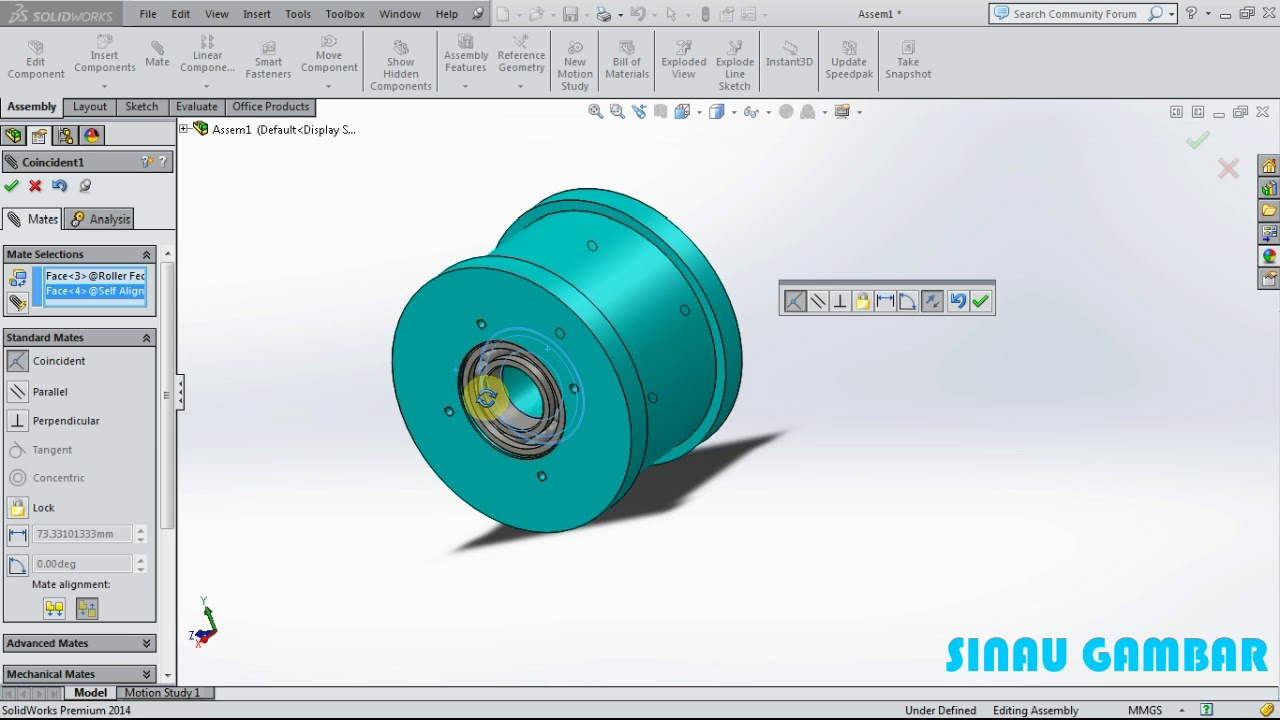Viewport: 1280px width, 720px height.
Task: Select the Coincident standard mate
Action: pos(46,361)
